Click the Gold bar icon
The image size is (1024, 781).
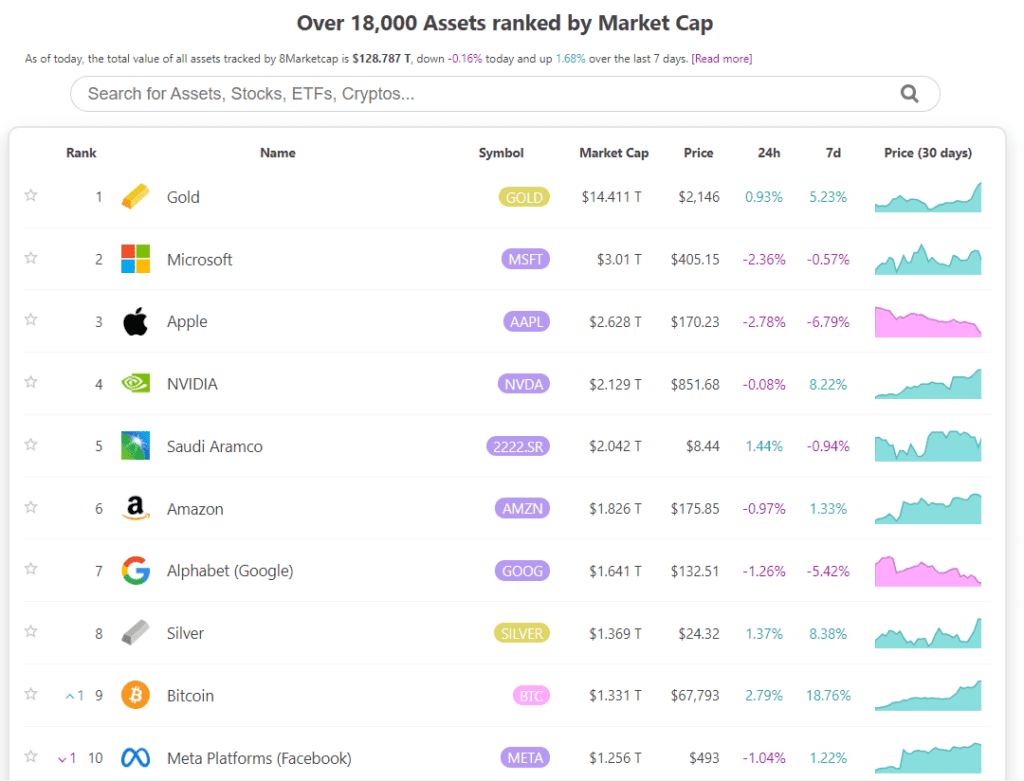(135, 197)
